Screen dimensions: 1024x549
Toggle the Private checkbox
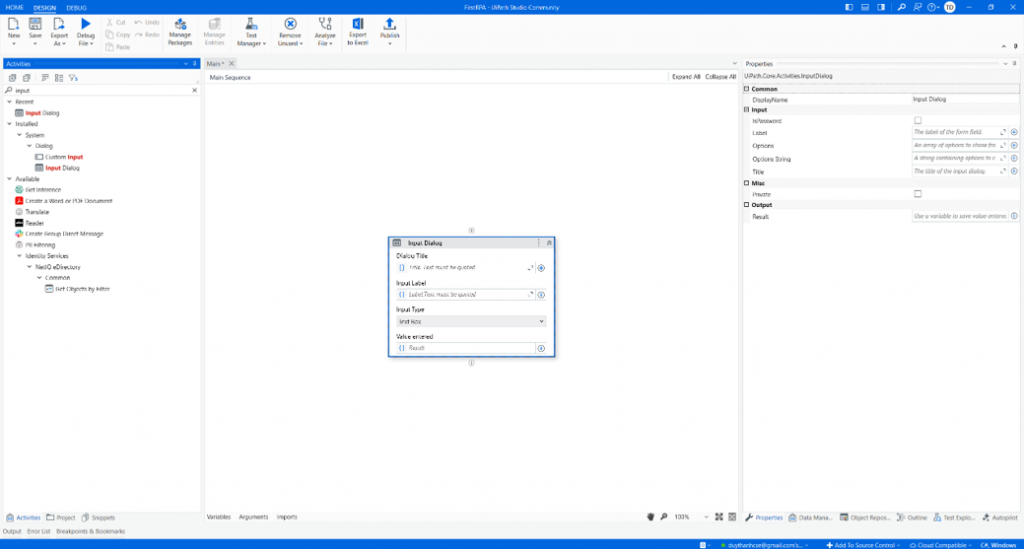click(x=918, y=194)
